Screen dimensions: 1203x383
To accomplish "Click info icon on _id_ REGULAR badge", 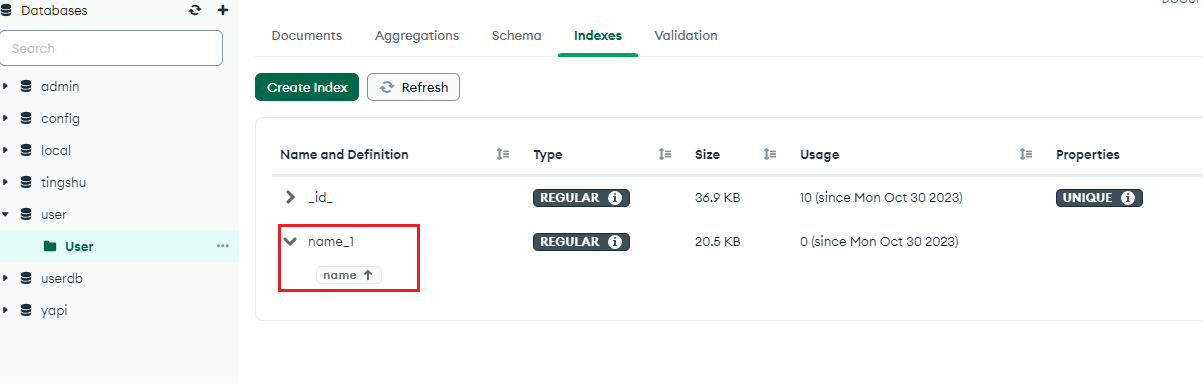I will click(x=615, y=198).
